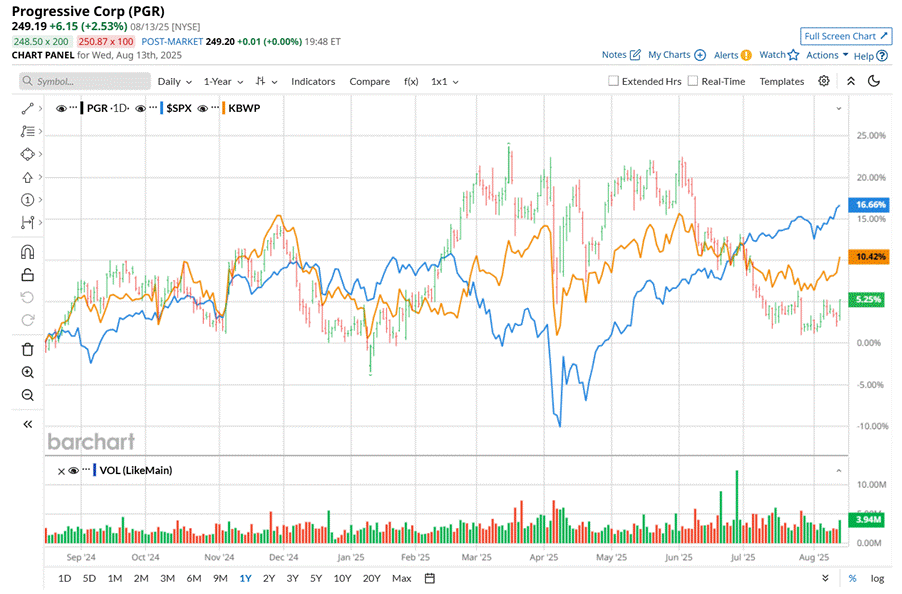Open the date range calendar picker
The width and height of the screenshot is (902, 594).
[x=430, y=578]
